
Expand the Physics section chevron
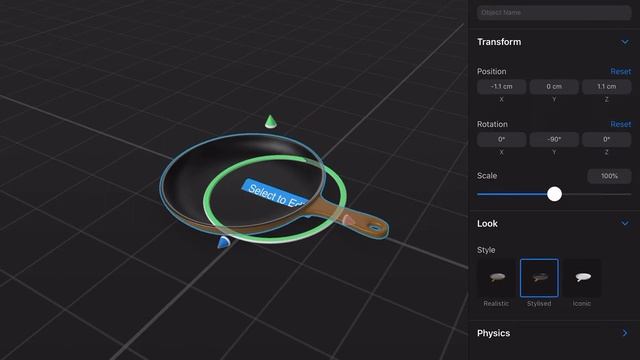[x=624, y=333]
